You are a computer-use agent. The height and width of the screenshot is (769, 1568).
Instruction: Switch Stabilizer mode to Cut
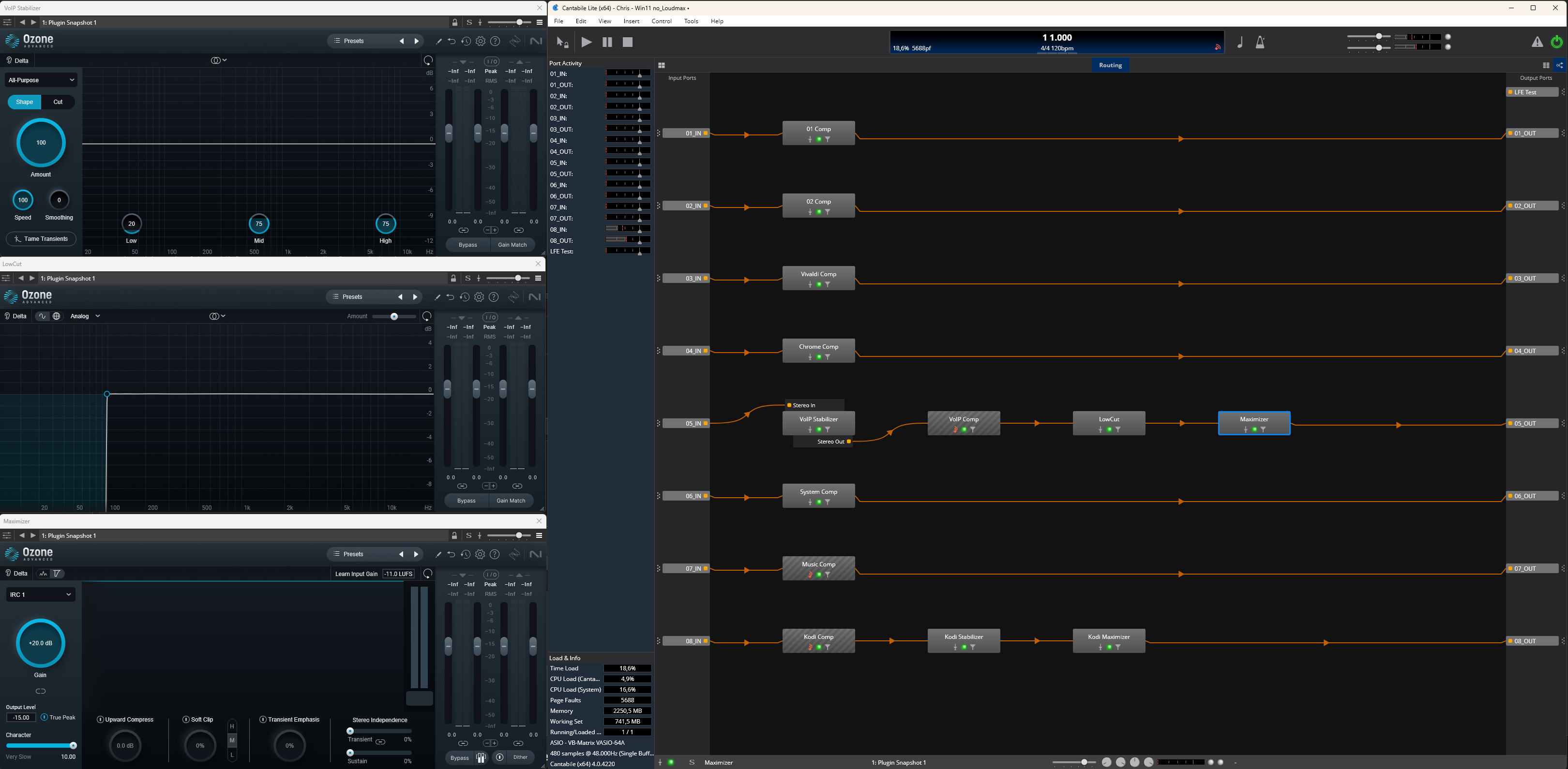(58, 102)
